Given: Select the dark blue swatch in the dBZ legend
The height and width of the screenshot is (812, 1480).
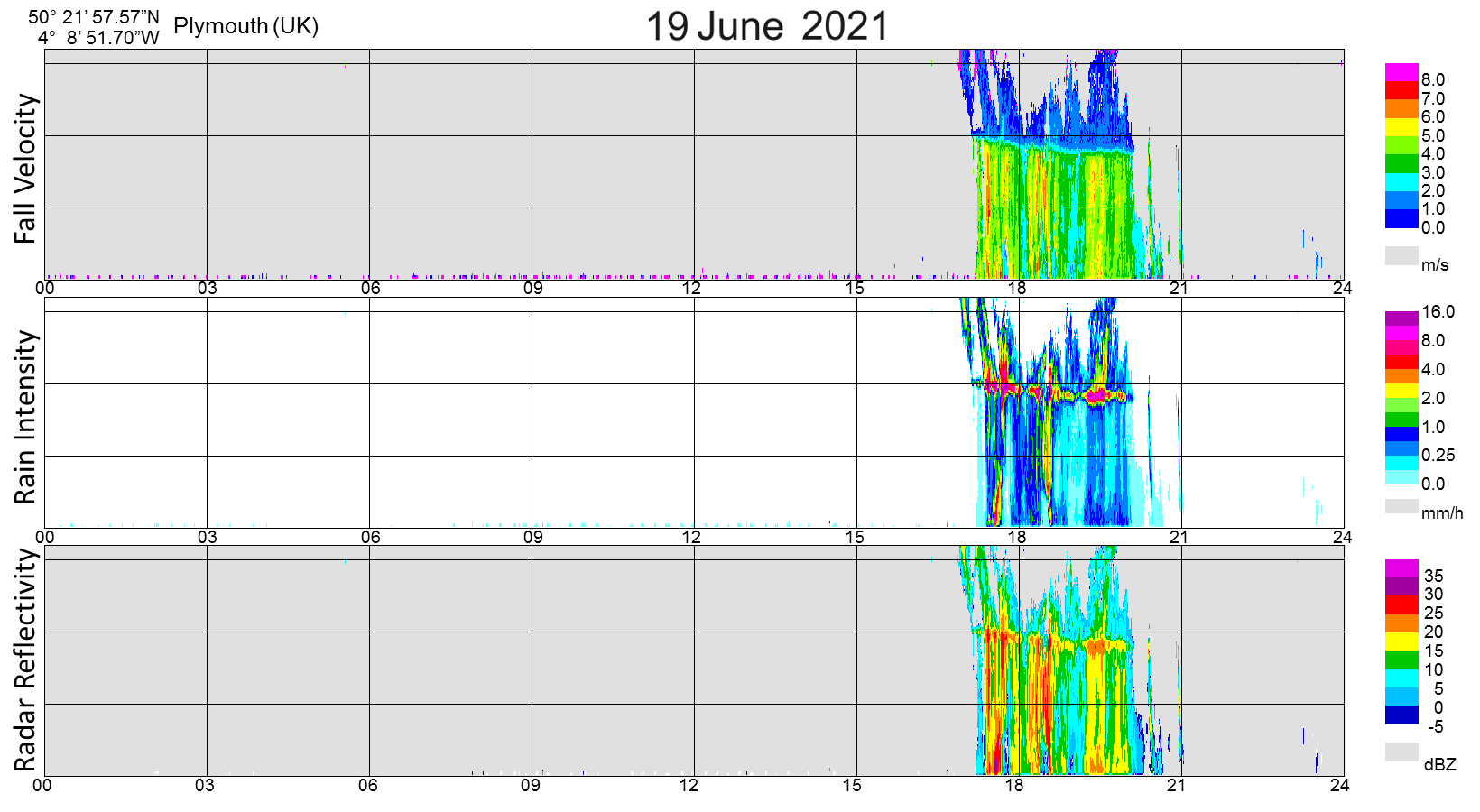Looking at the screenshot, I should pyautogui.click(x=1401, y=715).
